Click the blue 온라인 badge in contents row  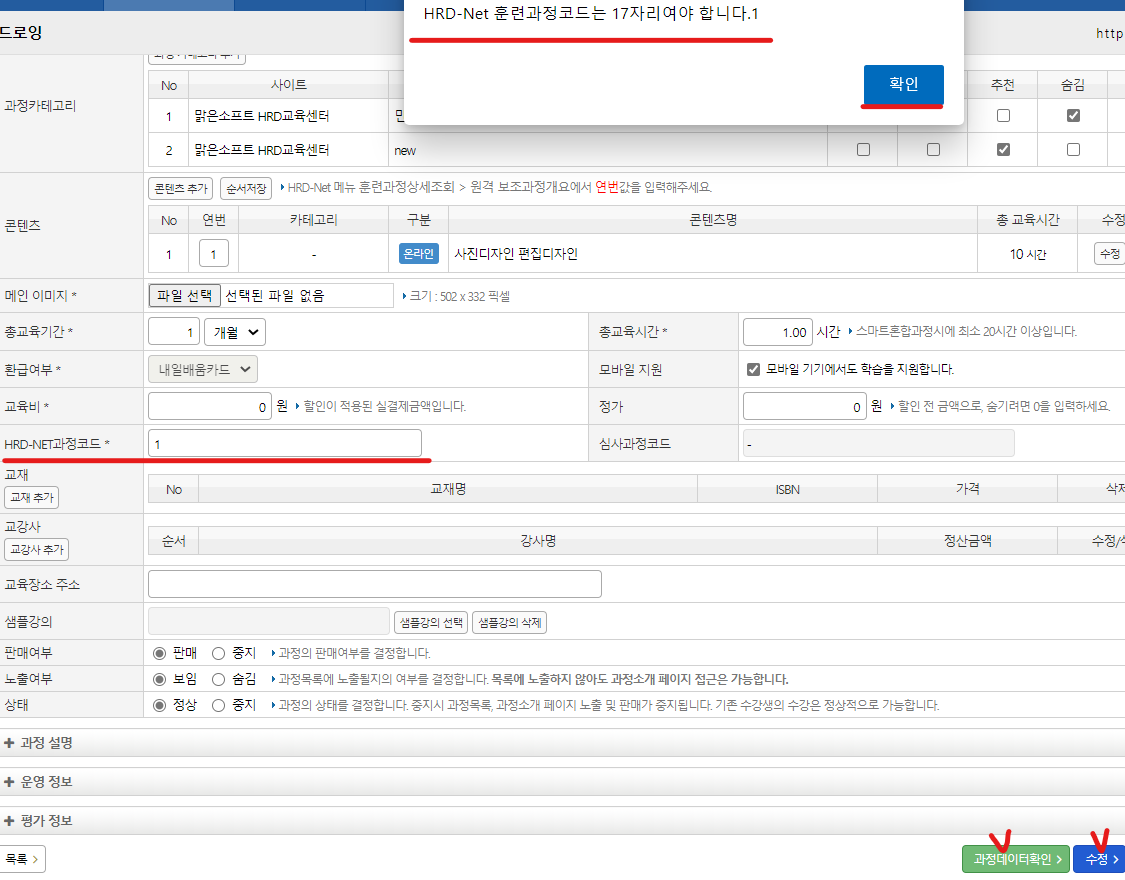418,254
